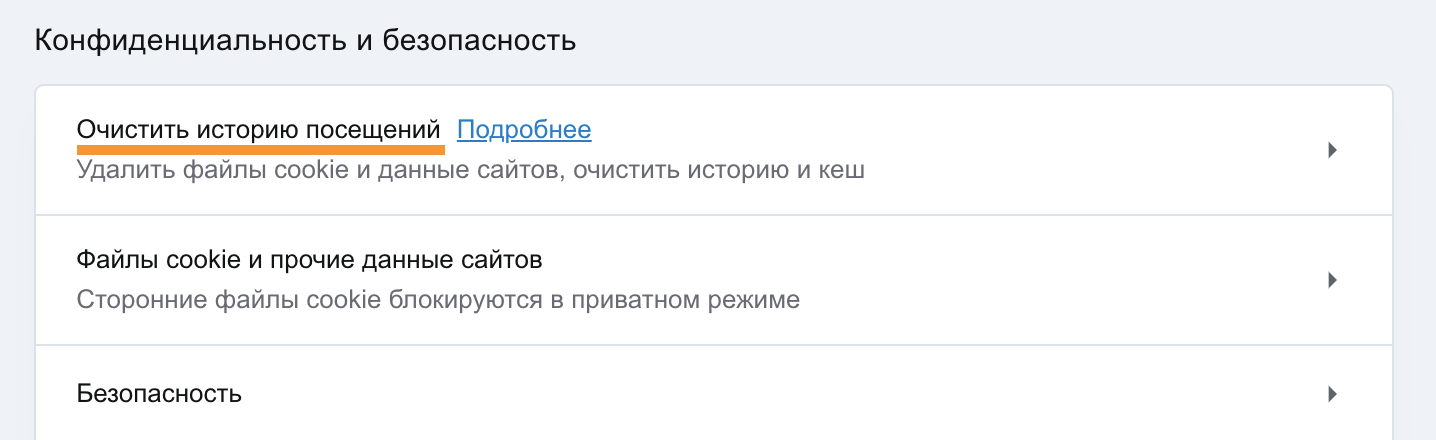Click the Конфиденциальность и безопасность section heading
Image resolution: width=1436 pixels, height=440 pixels.
tap(305, 41)
